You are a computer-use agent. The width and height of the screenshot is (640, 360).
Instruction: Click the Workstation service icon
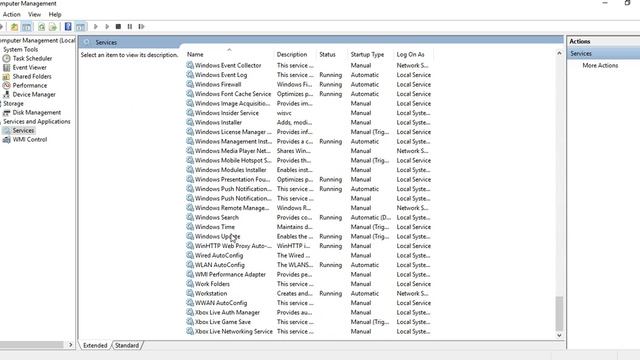(x=190, y=293)
